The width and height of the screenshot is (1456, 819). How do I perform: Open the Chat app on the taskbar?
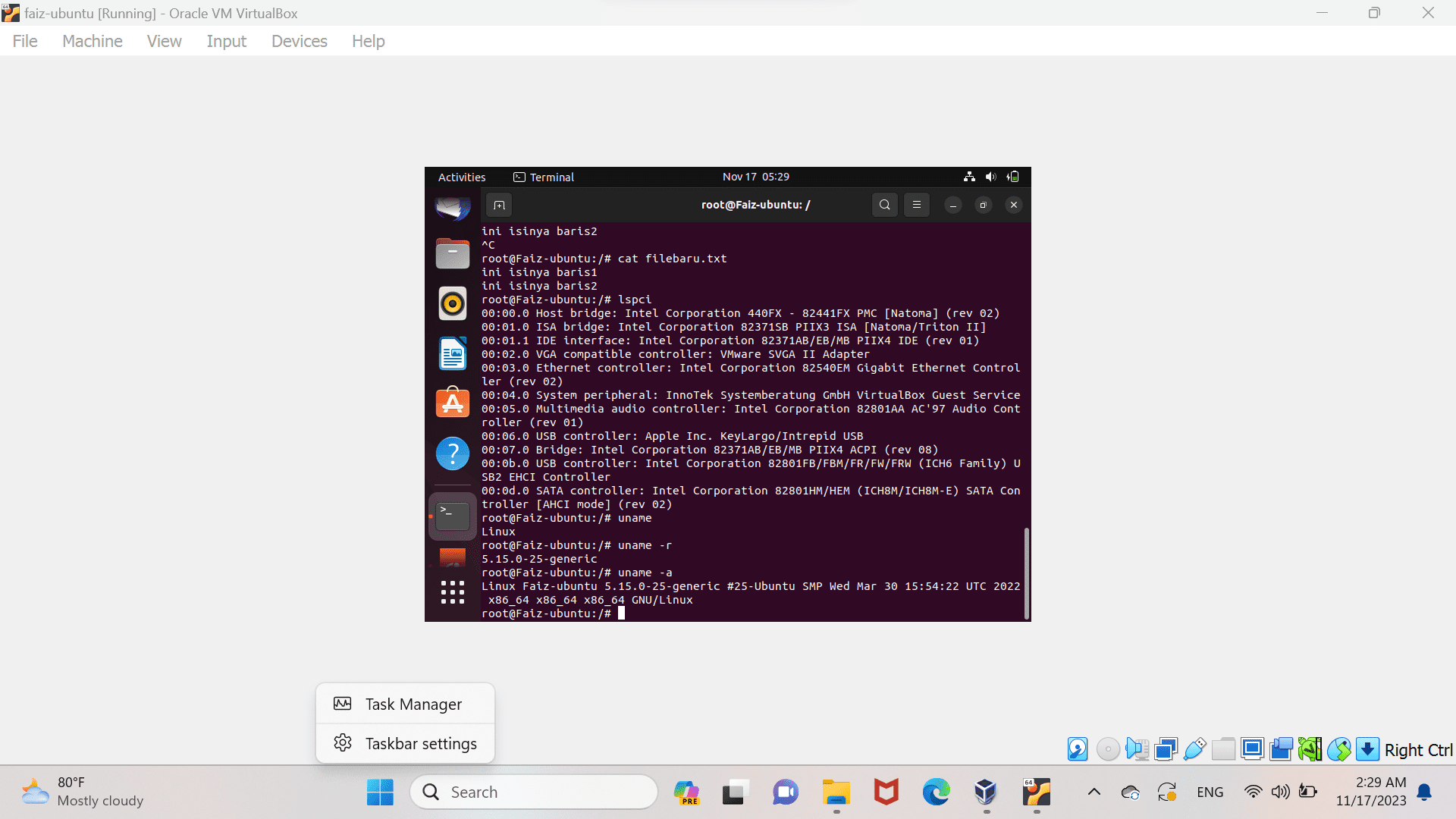[x=786, y=792]
